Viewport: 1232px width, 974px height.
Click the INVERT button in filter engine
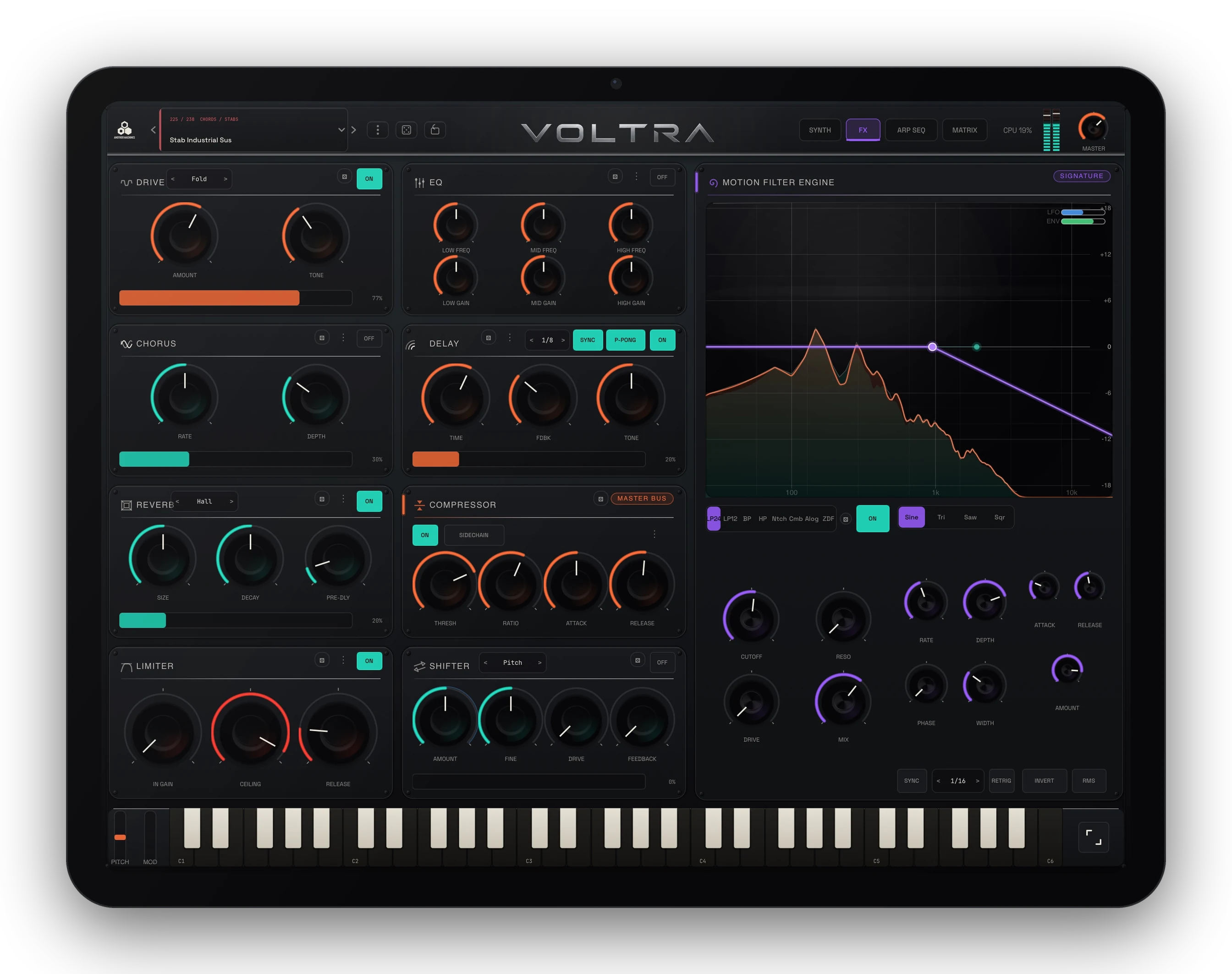pyautogui.click(x=1044, y=781)
